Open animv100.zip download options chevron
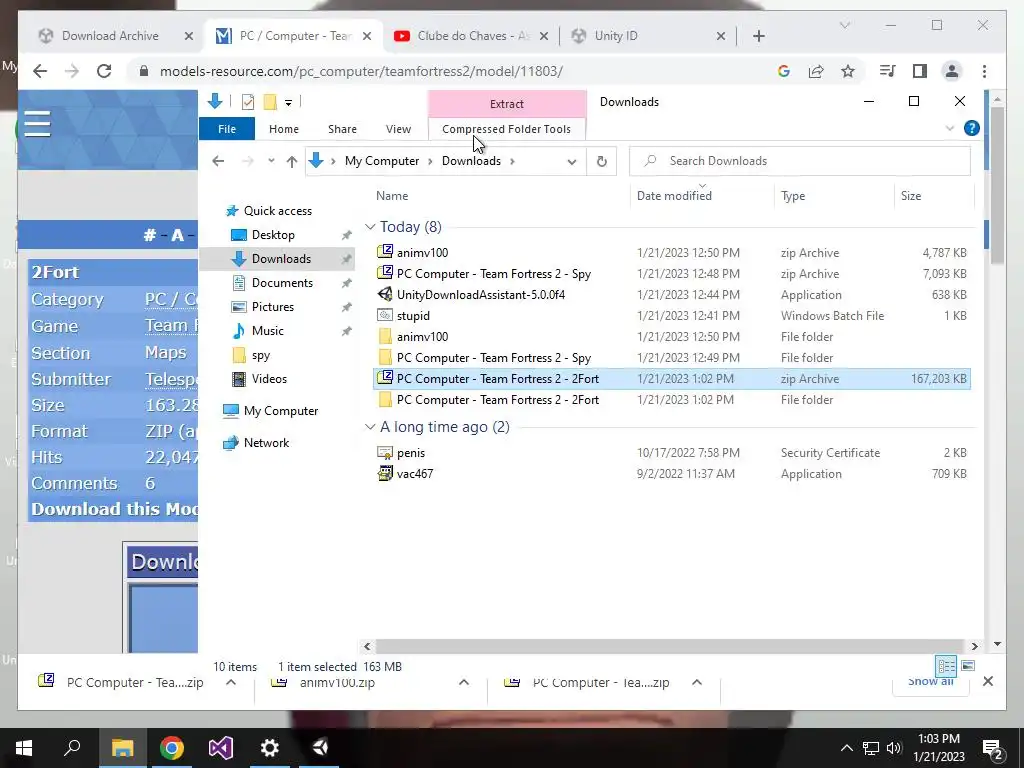The width and height of the screenshot is (1024, 768). click(x=464, y=682)
